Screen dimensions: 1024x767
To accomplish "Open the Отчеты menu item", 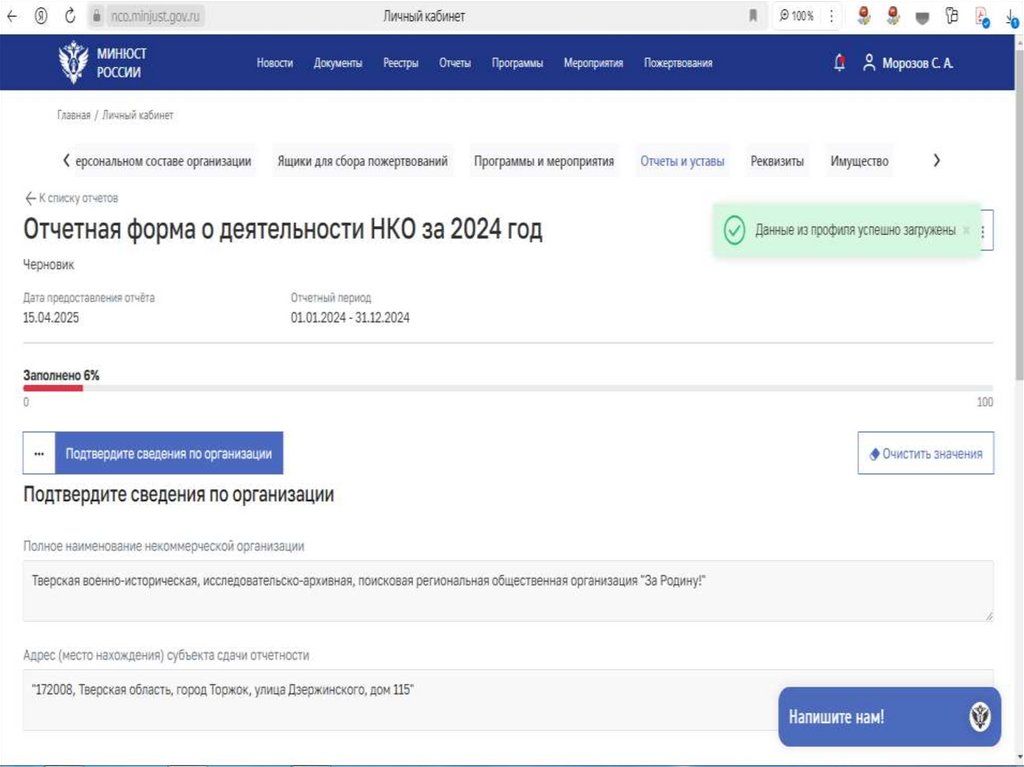I will [455, 63].
